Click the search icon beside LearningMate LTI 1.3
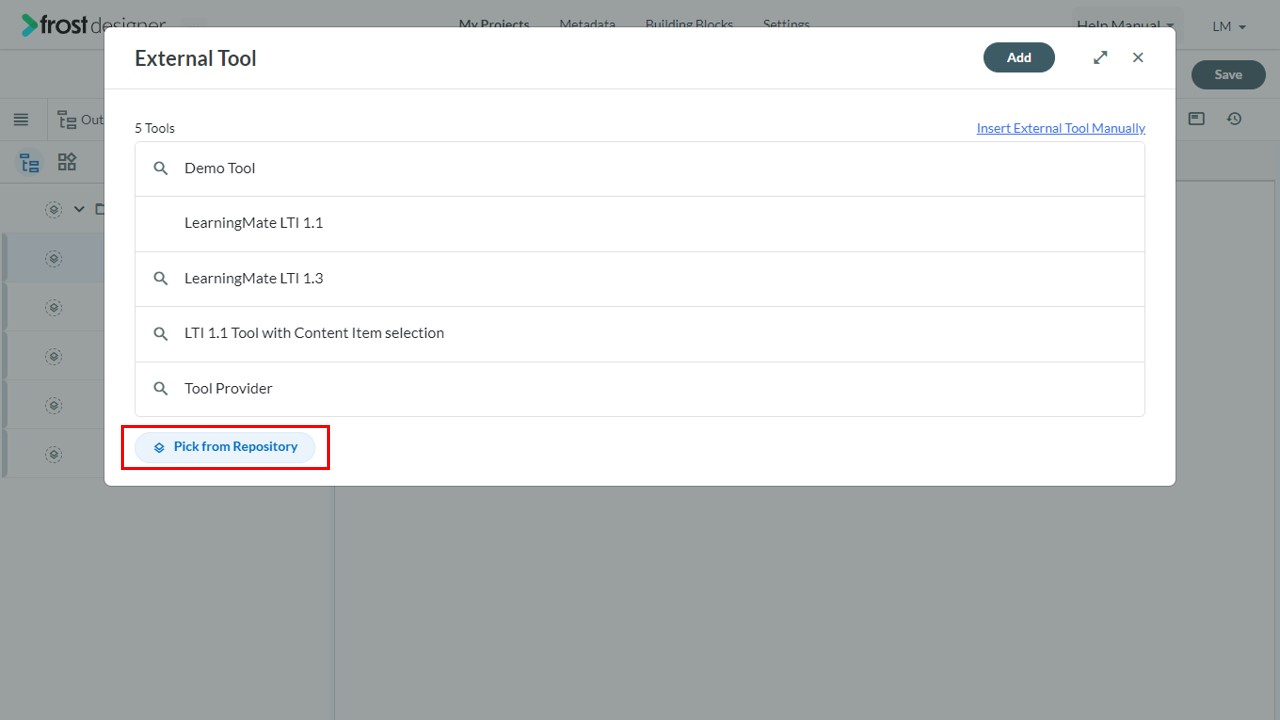1280x720 pixels. pyautogui.click(x=160, y=279)
